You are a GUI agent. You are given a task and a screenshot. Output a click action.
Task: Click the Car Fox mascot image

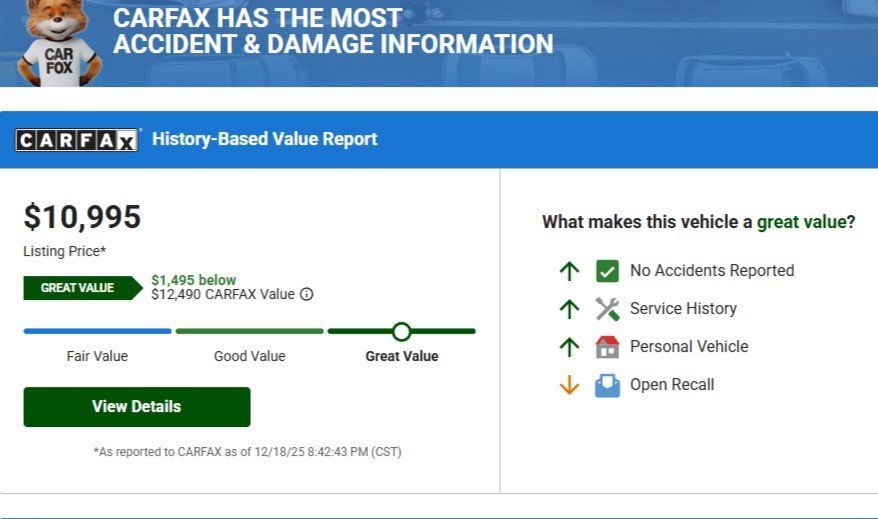[58, 42]
